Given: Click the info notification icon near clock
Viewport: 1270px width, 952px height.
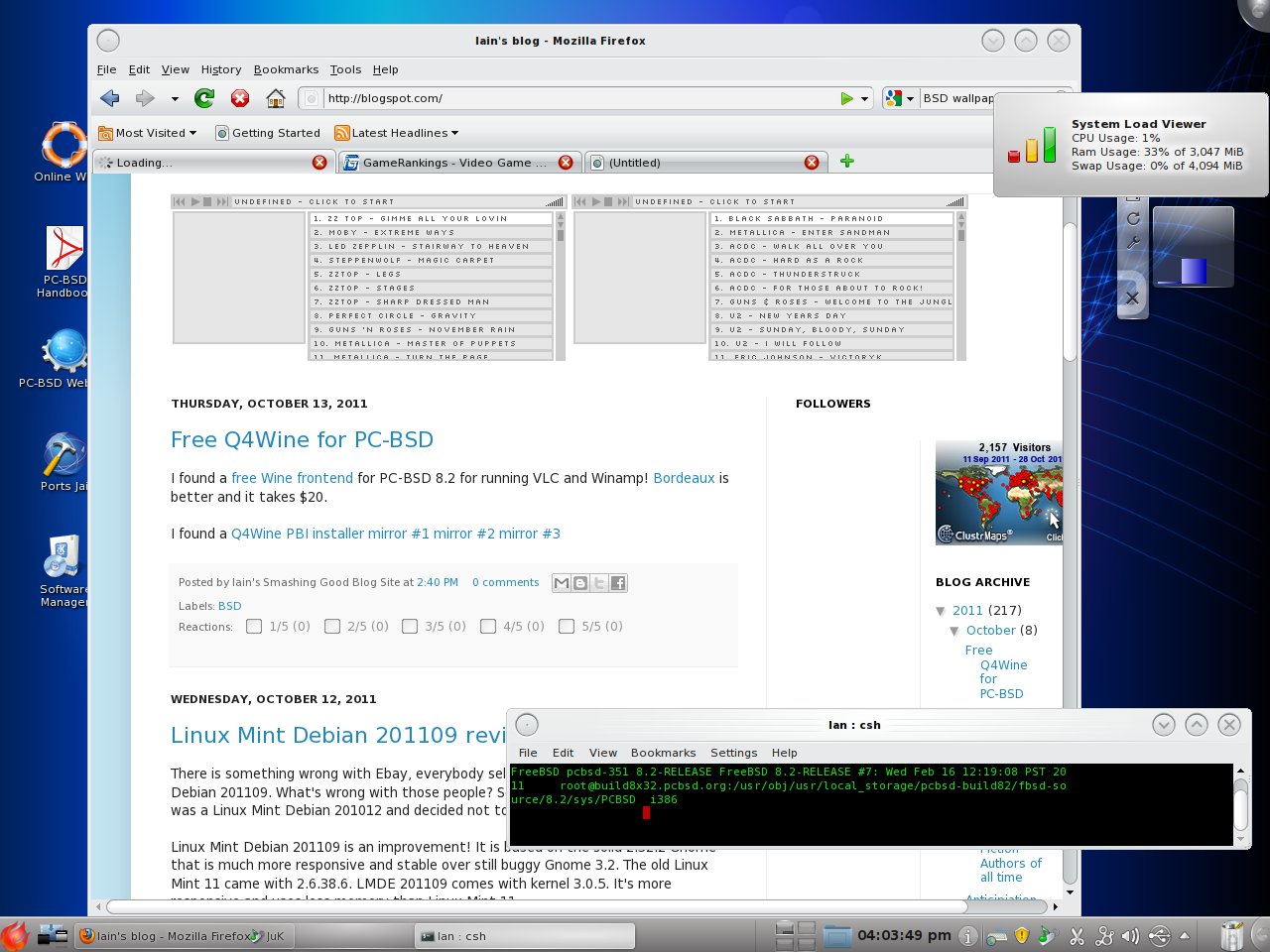Looking at the screenshot, I should click(x=968, y=935).
